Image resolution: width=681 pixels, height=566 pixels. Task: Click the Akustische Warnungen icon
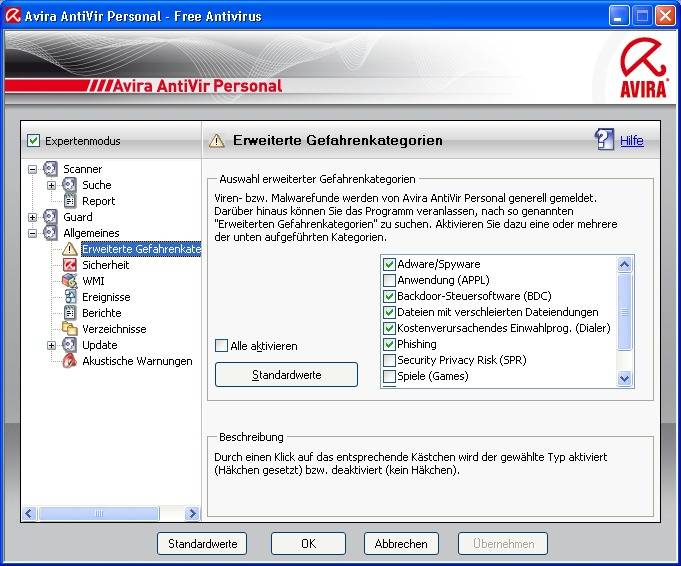pyautogui.click(x=69, y=361)
